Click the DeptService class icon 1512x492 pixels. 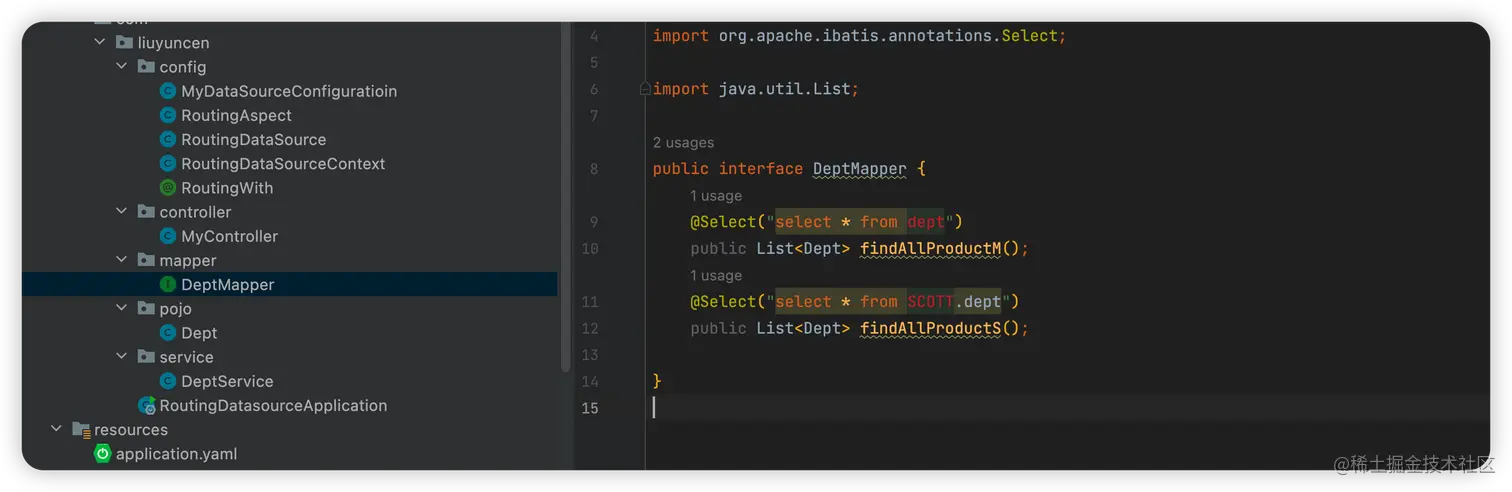coord(168,381)
